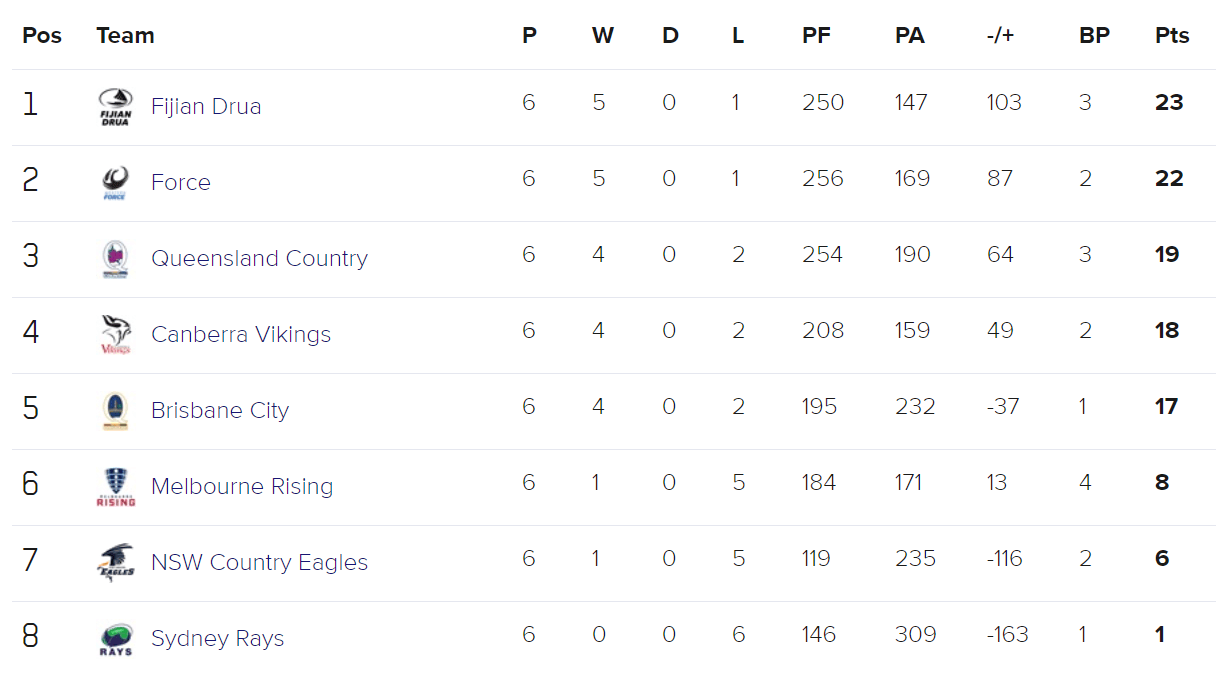
Task: Select the BP column header
Action: pyautogui.click(x=1094, y=36)
